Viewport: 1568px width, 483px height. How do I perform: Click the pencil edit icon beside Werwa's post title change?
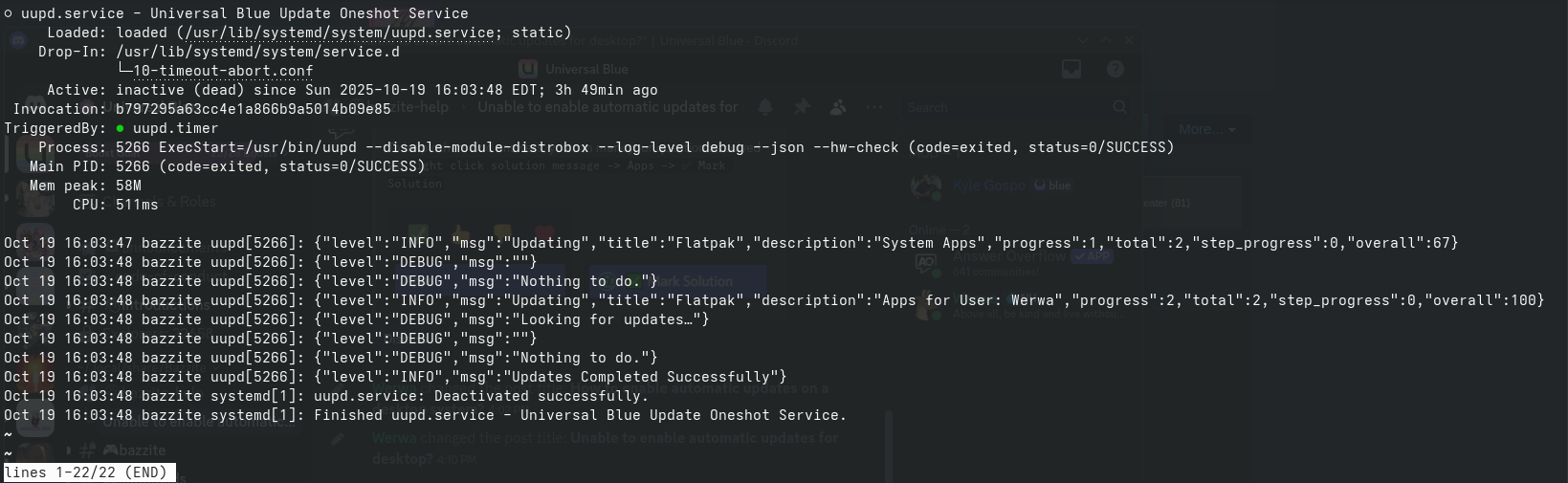click(338, 439)
